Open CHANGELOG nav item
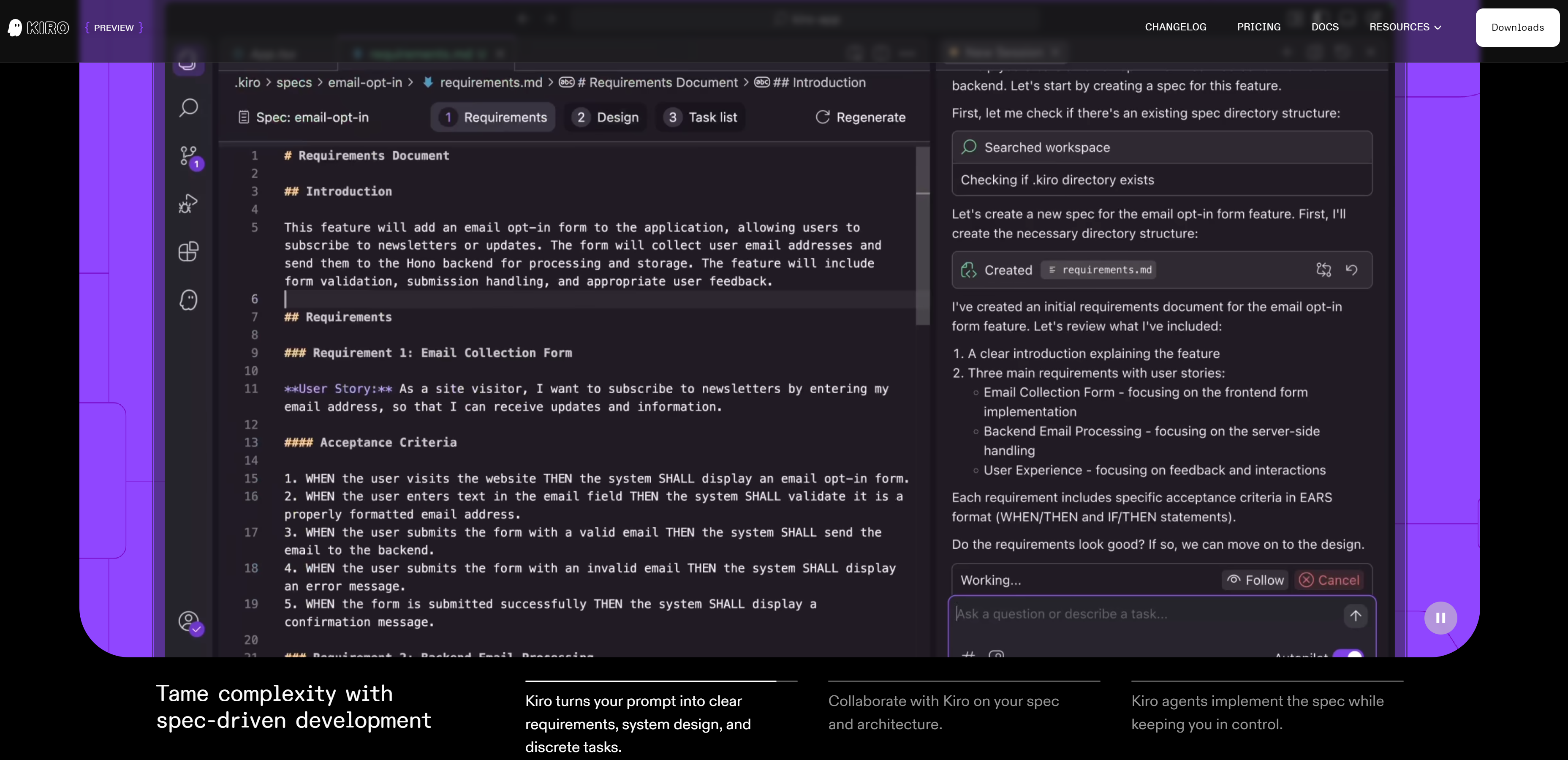This screenshot has height=760, width=1568. click(x=1175, y=27)
